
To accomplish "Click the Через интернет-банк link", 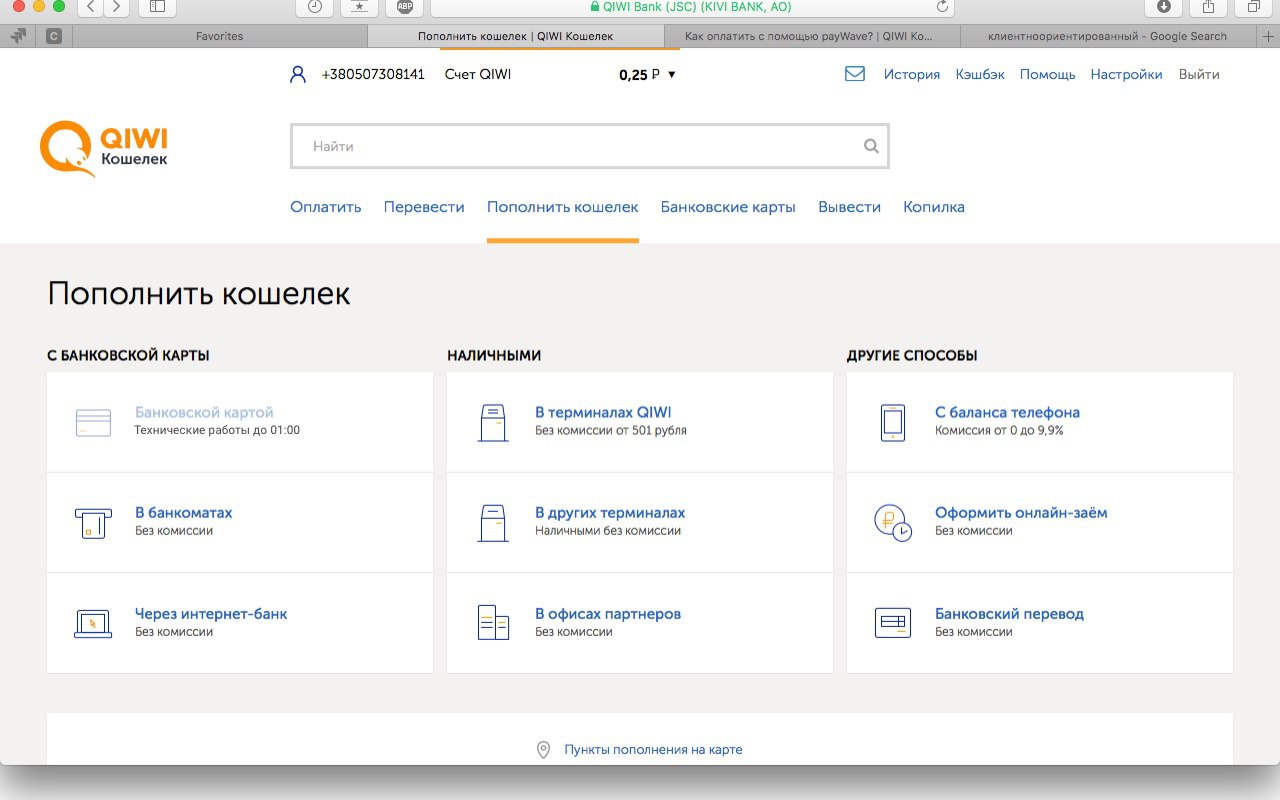I will click(x=211, y=614).
